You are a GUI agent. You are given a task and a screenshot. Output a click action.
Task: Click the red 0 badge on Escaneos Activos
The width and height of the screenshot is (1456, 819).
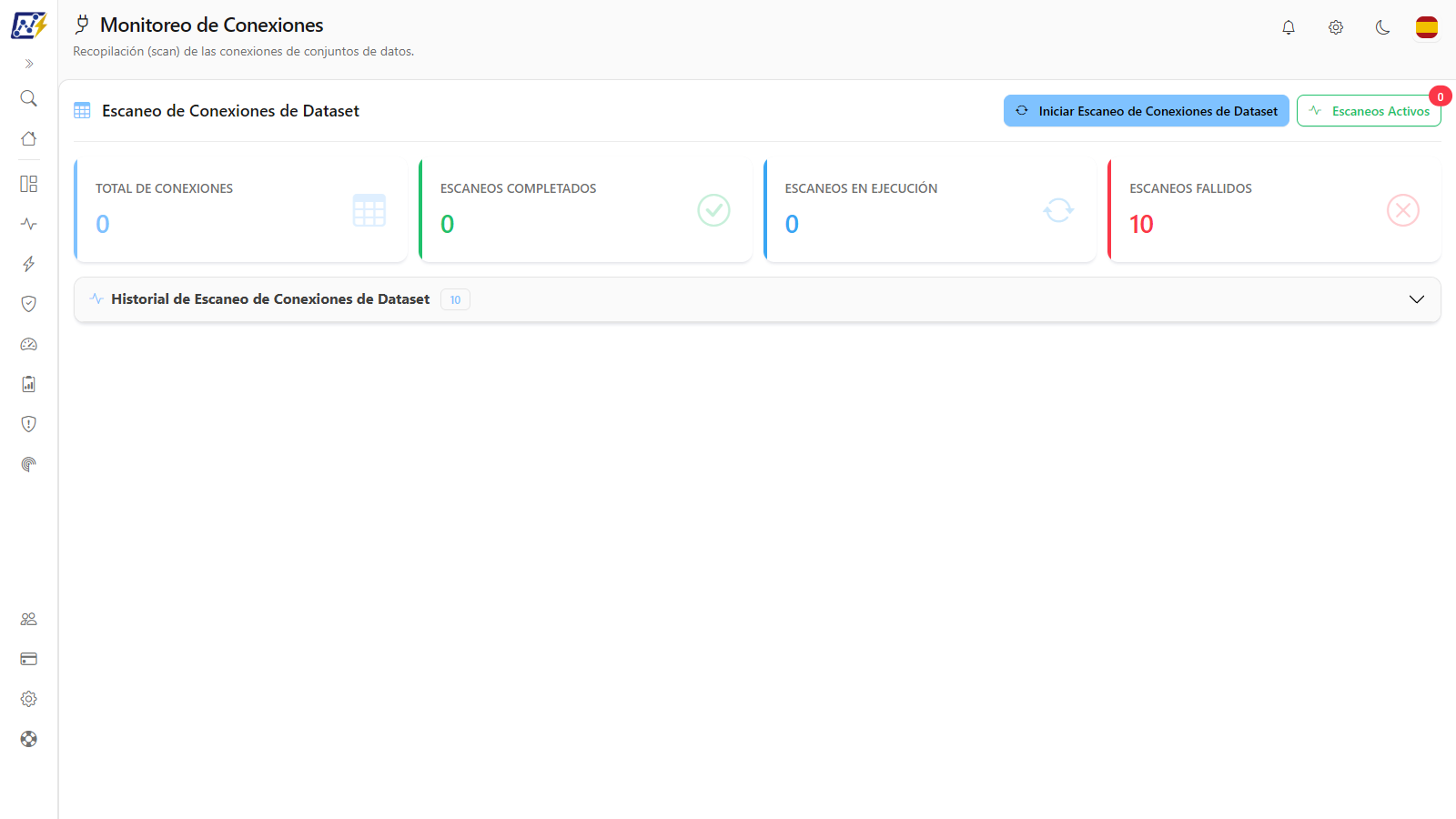coord(1441,96)
